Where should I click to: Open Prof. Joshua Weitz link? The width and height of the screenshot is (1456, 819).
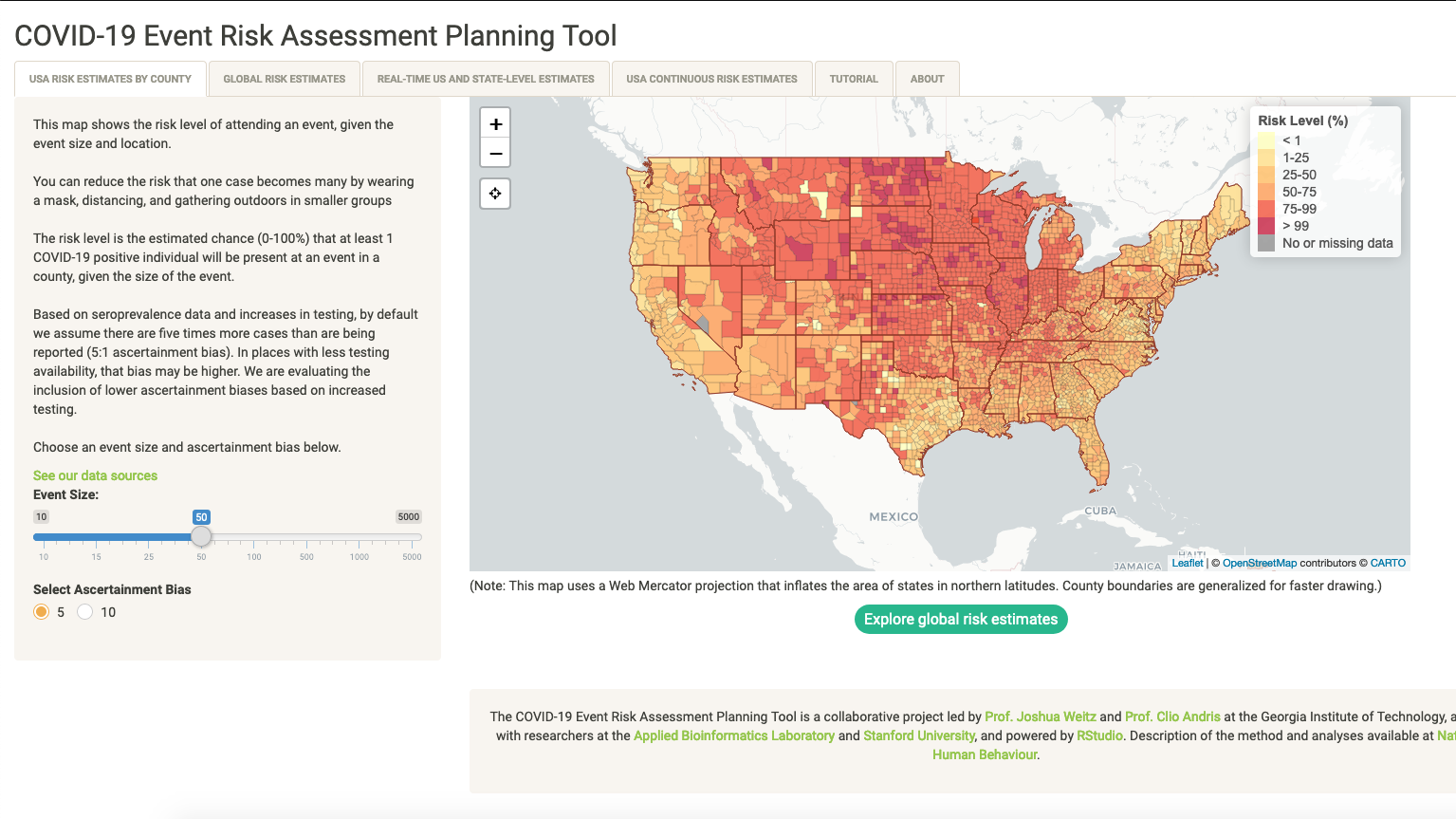pos(1040,717)
